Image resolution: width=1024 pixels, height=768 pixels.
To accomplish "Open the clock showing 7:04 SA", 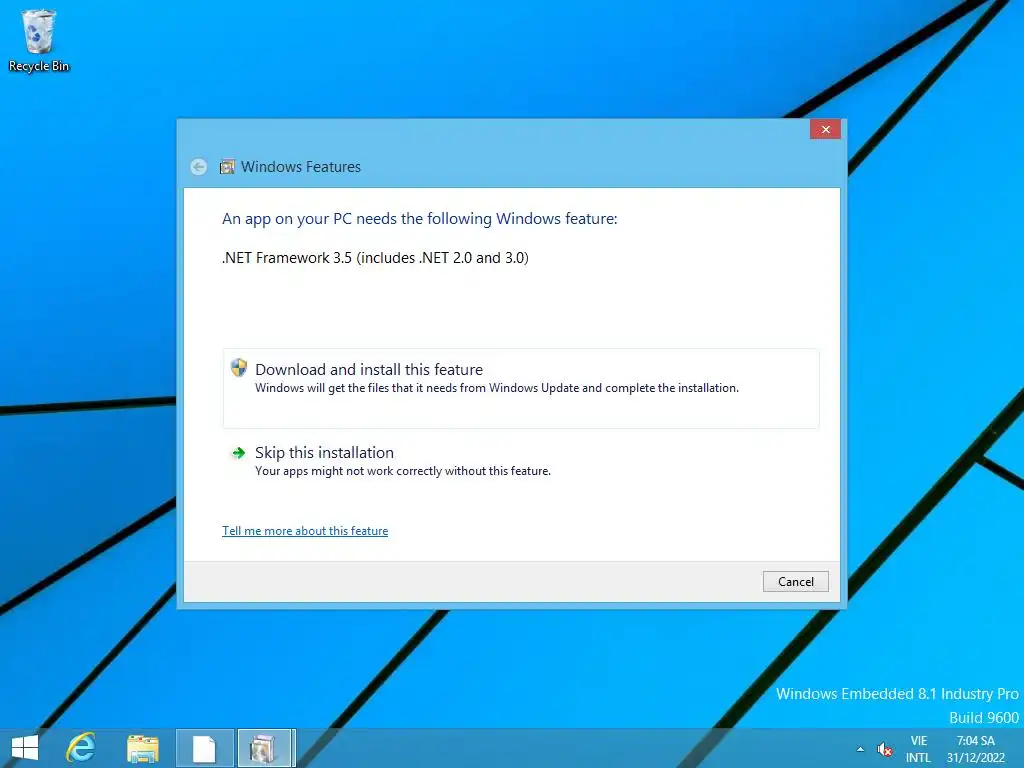I will click(x=976, y=749).
